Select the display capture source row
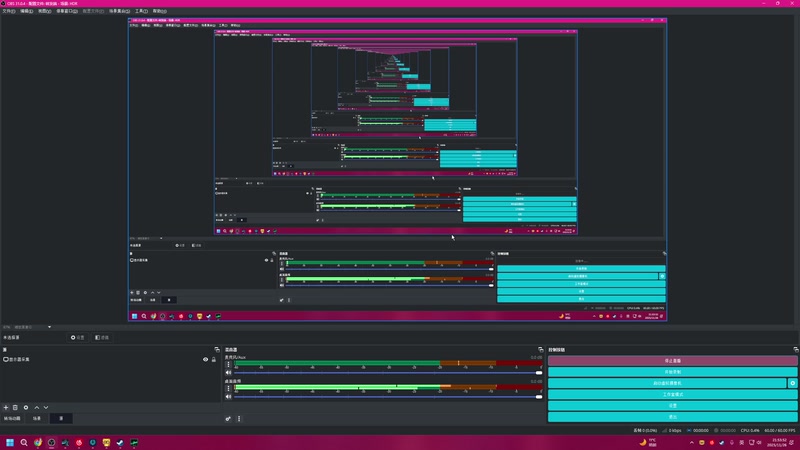The image size is (800, 450). (x=111, y=360)
